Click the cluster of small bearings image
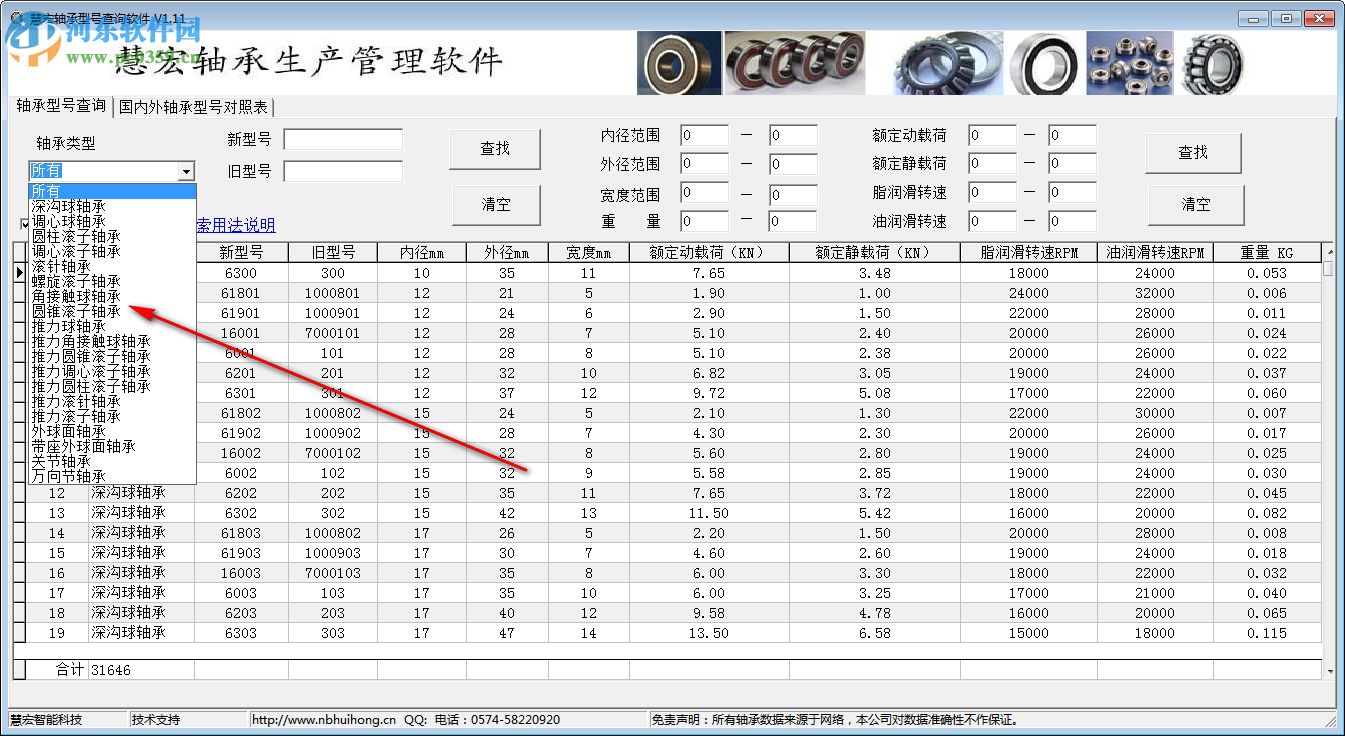 1130,61
